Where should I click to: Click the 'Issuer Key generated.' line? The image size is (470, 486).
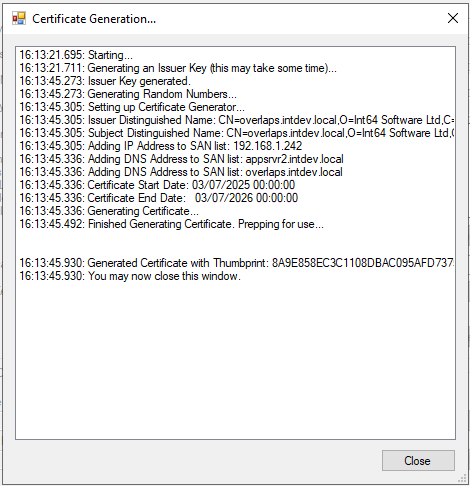click(x=105, y=81)
